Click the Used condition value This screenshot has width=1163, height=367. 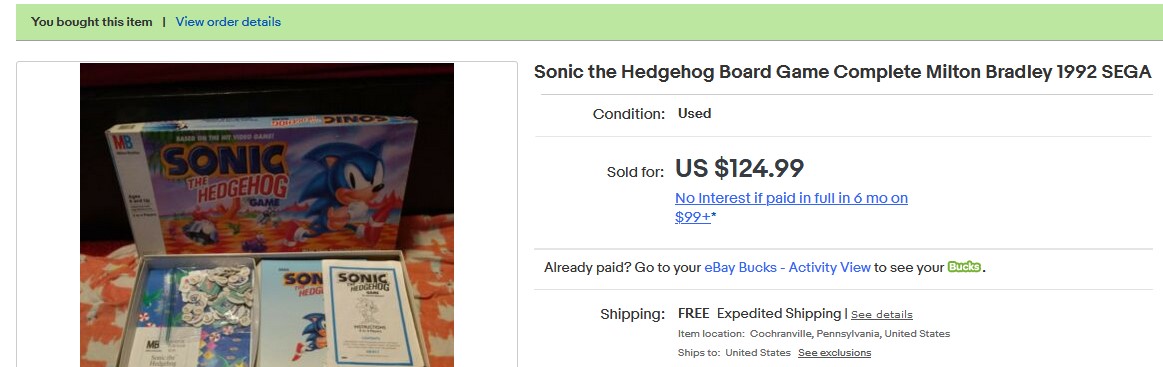point(694,113)
